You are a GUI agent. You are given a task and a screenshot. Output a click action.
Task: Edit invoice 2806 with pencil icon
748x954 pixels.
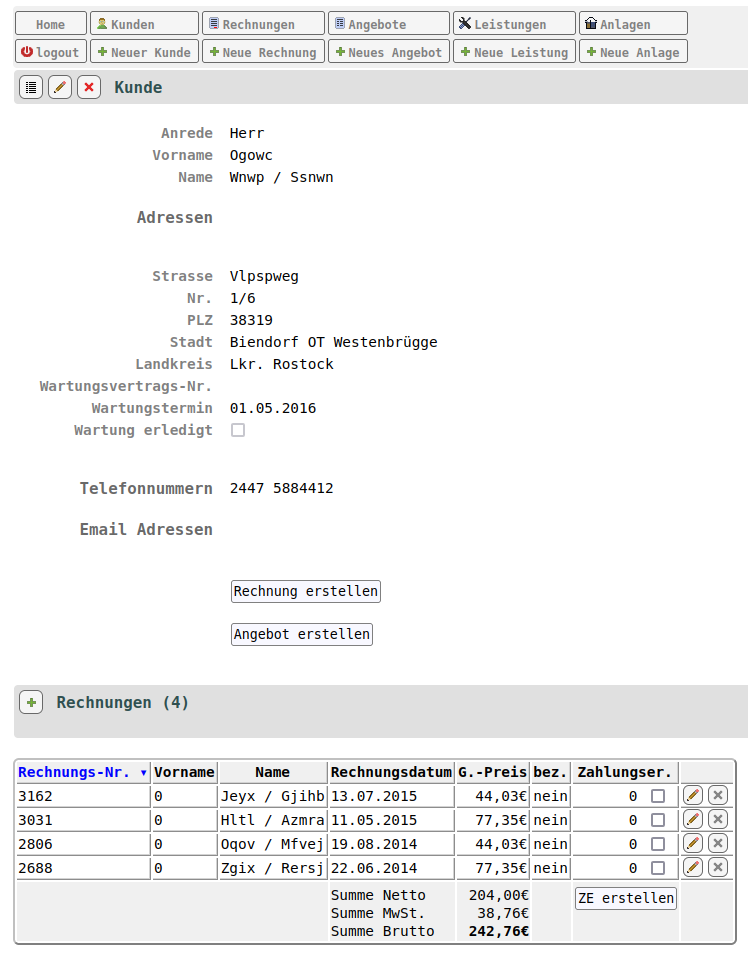coord(693,843)
